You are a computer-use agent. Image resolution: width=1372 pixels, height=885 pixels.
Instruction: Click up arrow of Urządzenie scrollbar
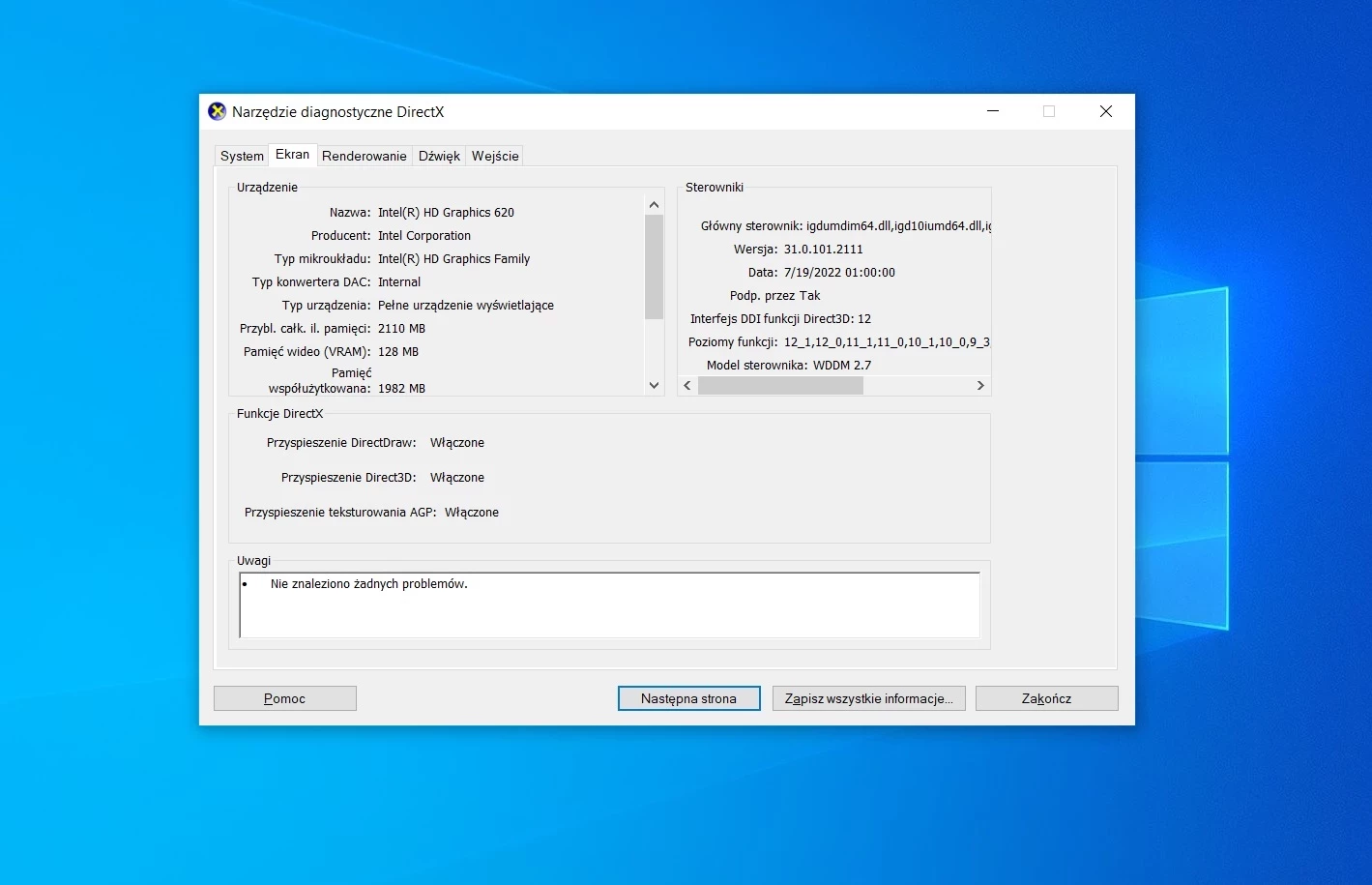tap(655, 204)
